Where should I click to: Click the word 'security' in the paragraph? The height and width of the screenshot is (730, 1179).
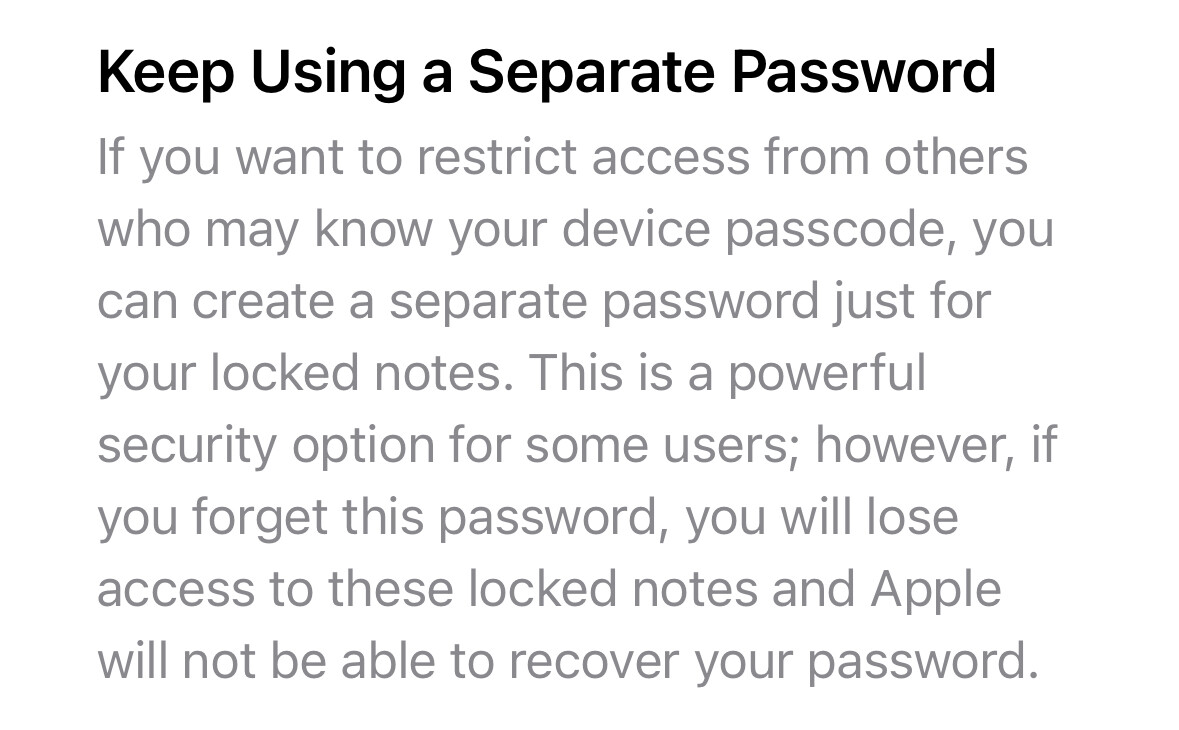pos(187,446)
